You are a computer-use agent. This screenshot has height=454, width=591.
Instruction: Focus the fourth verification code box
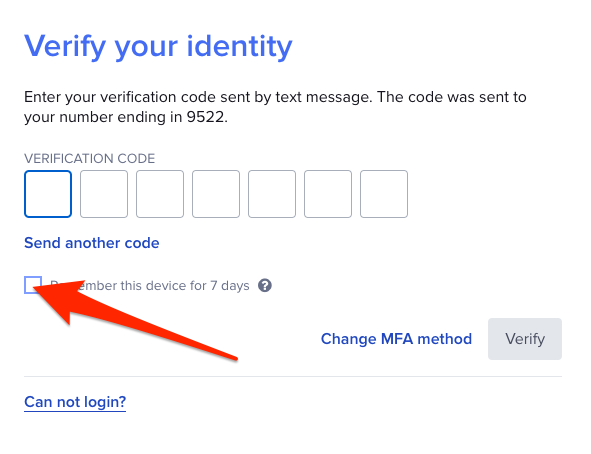(216, 194)
